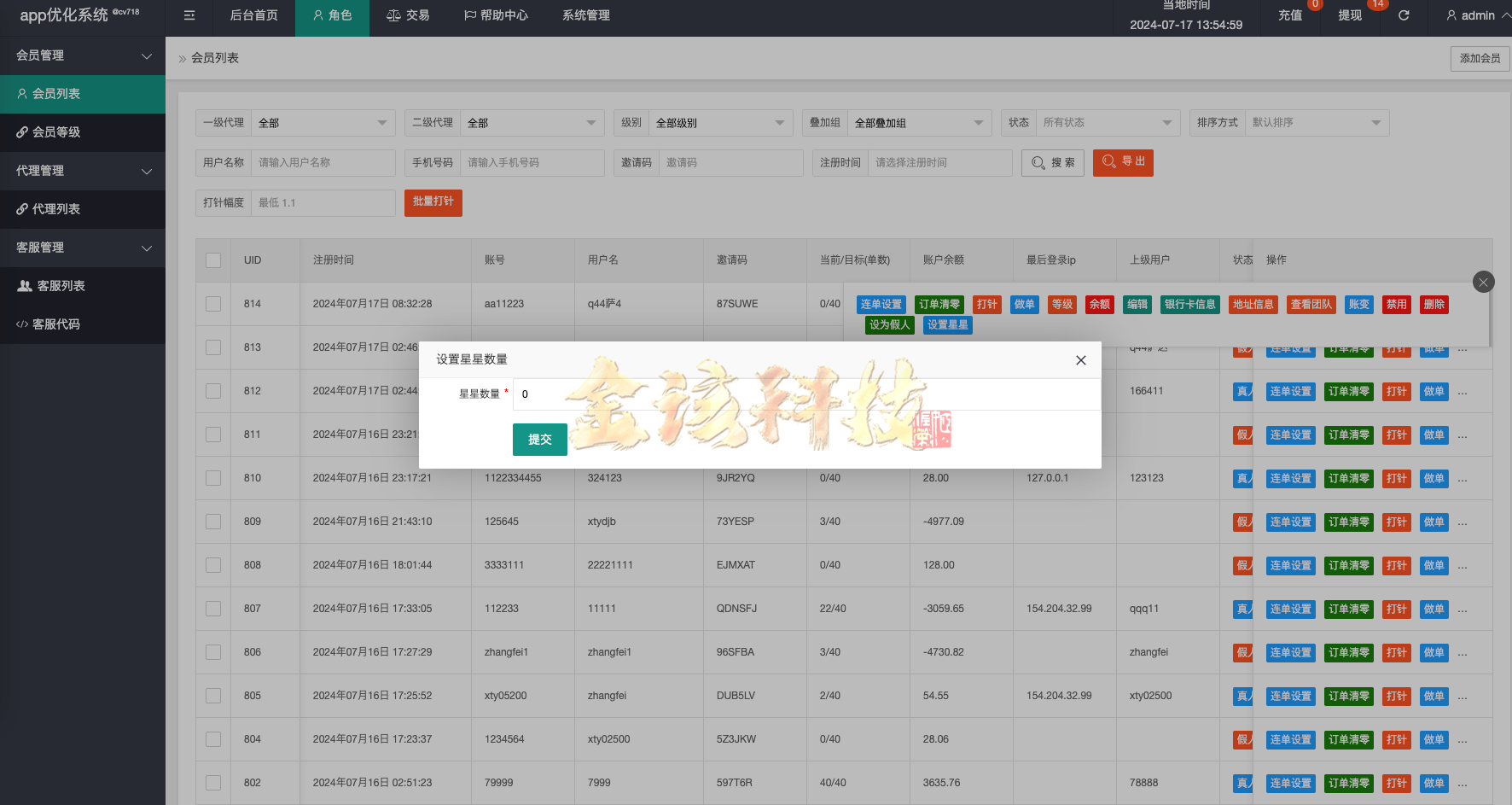Viewport: 1512px width, 805px height.
Task: Open the 提现 (withdraw) icon showing 14 notifications
Action: (1351, 15)
